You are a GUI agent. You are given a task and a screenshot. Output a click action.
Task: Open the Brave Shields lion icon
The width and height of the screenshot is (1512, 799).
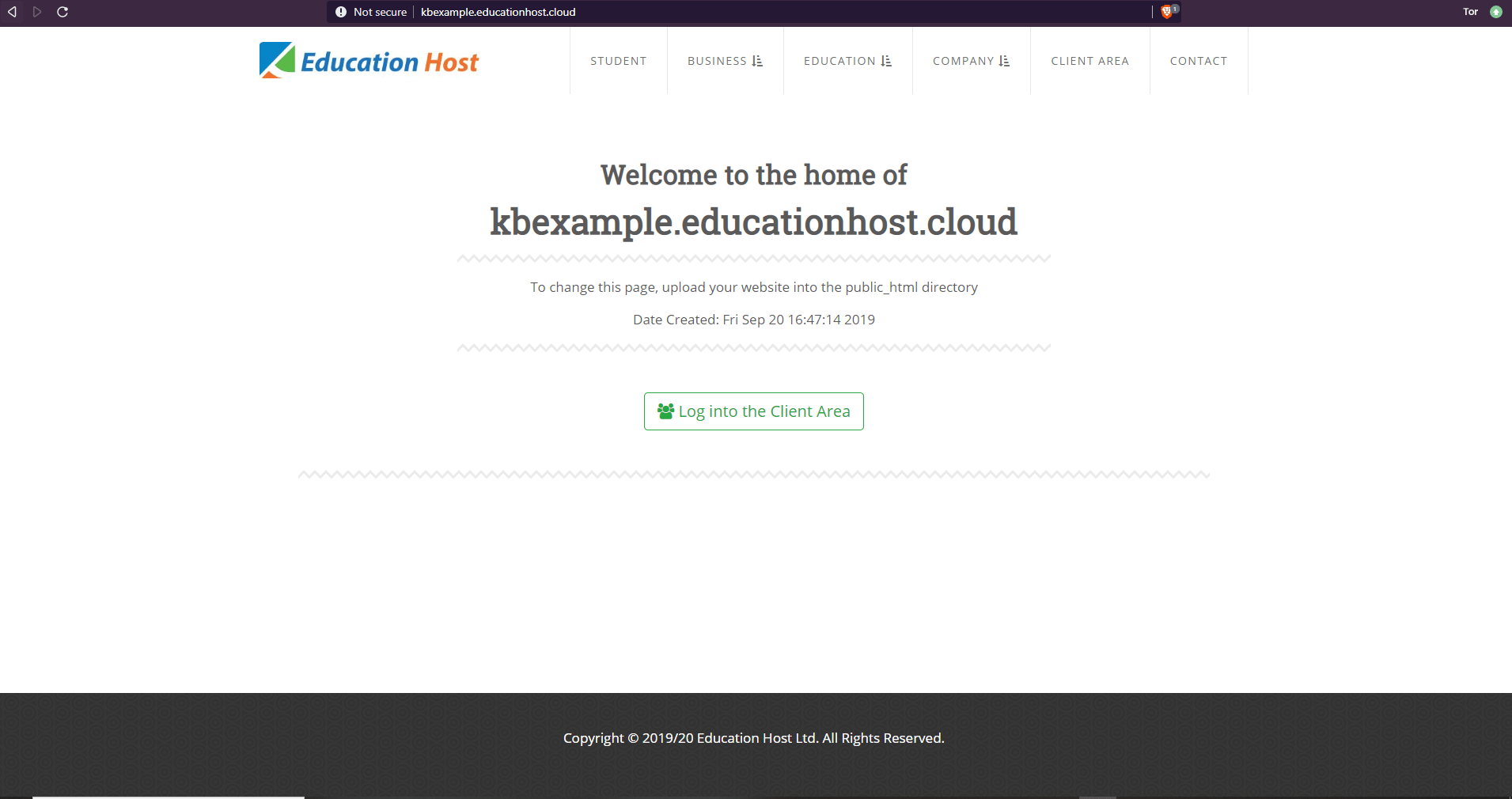tap(1167, 12)
